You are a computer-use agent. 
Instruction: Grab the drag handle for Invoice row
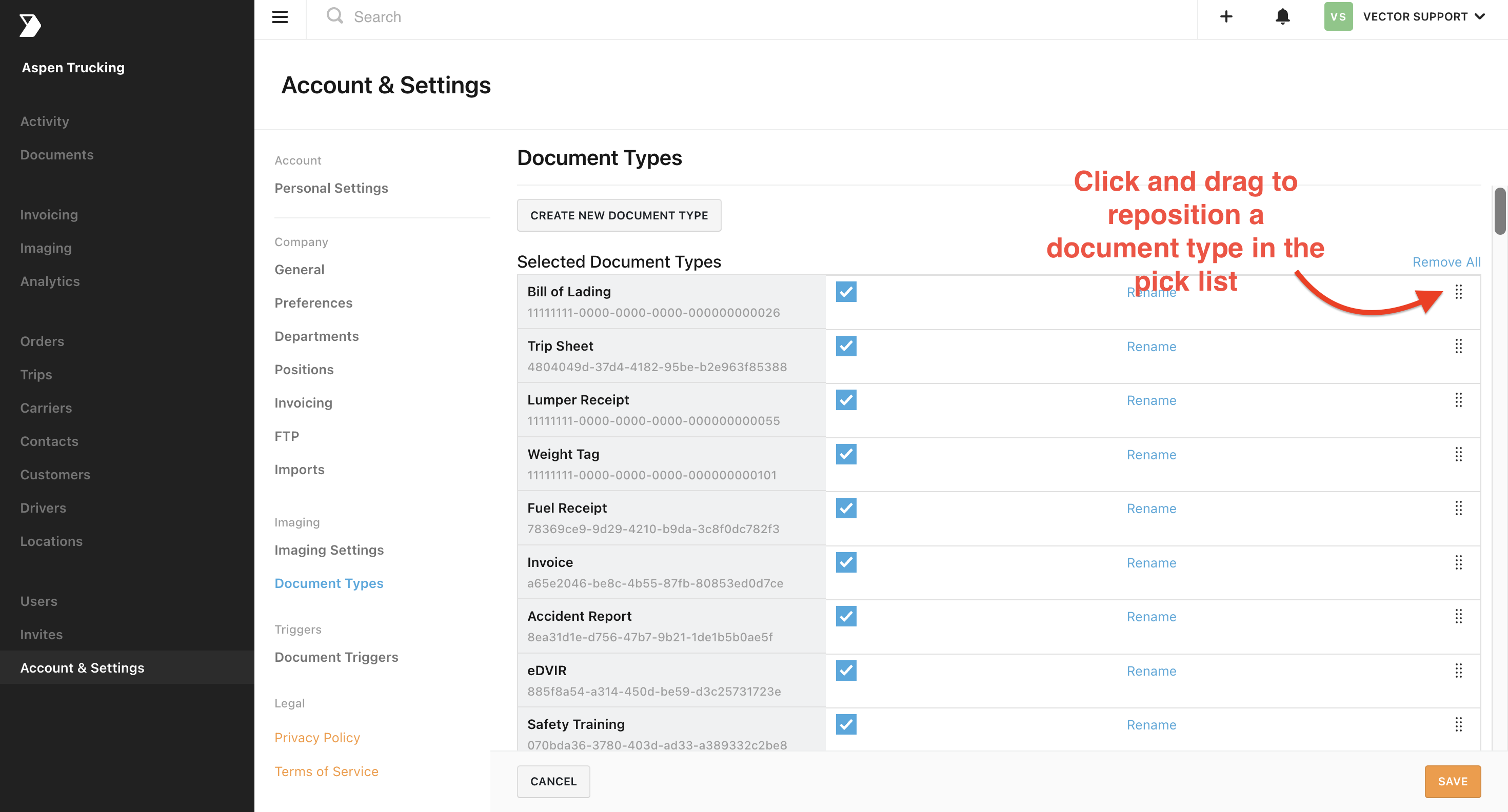[1458, 563]
